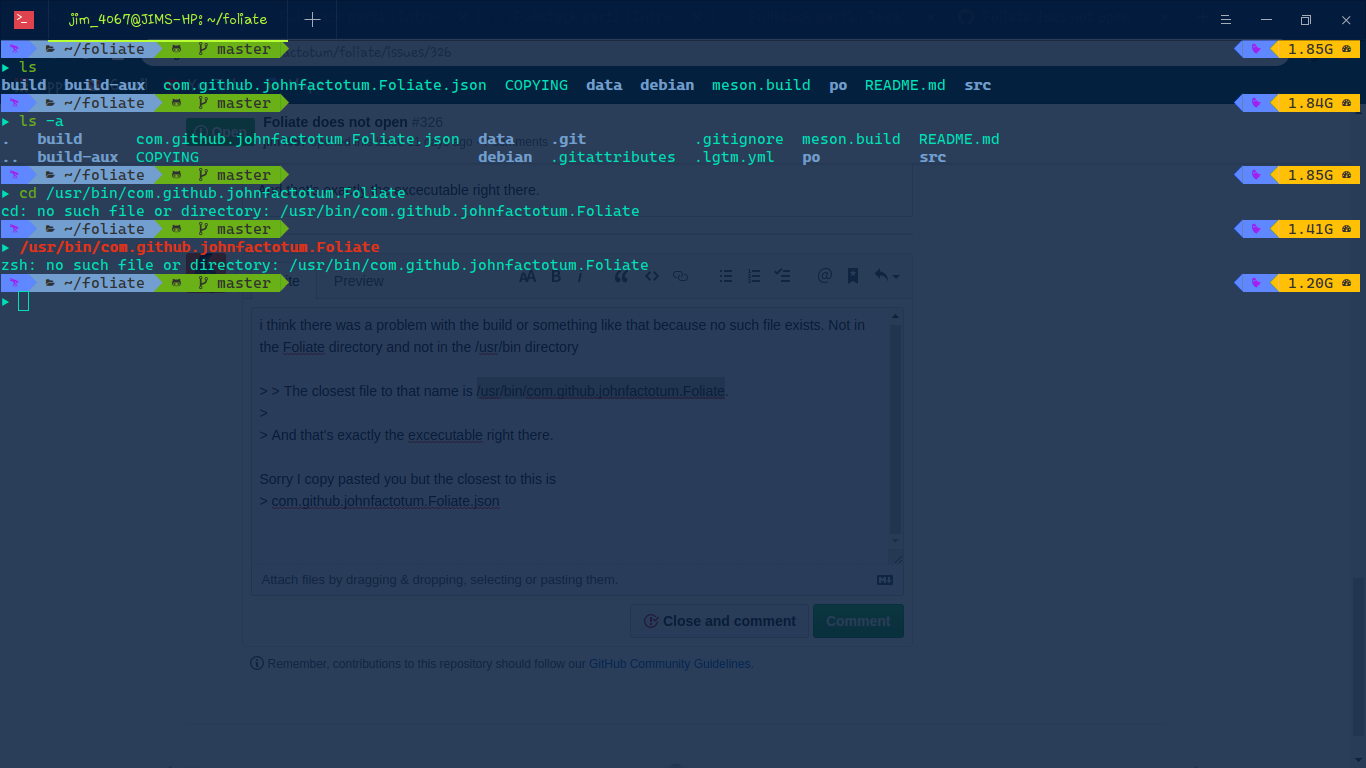Open the terminal hamburger menu

click(x=1225, y=19)
